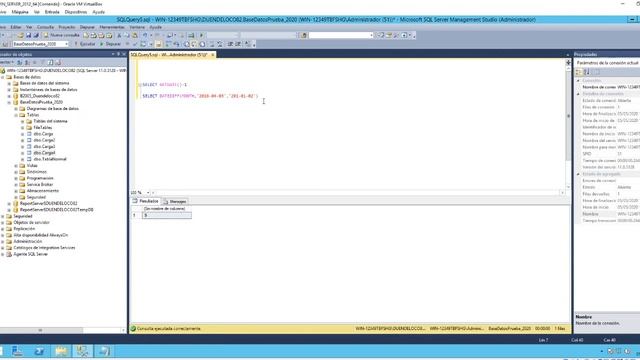Select the FileTables folder

click(42, 128)
